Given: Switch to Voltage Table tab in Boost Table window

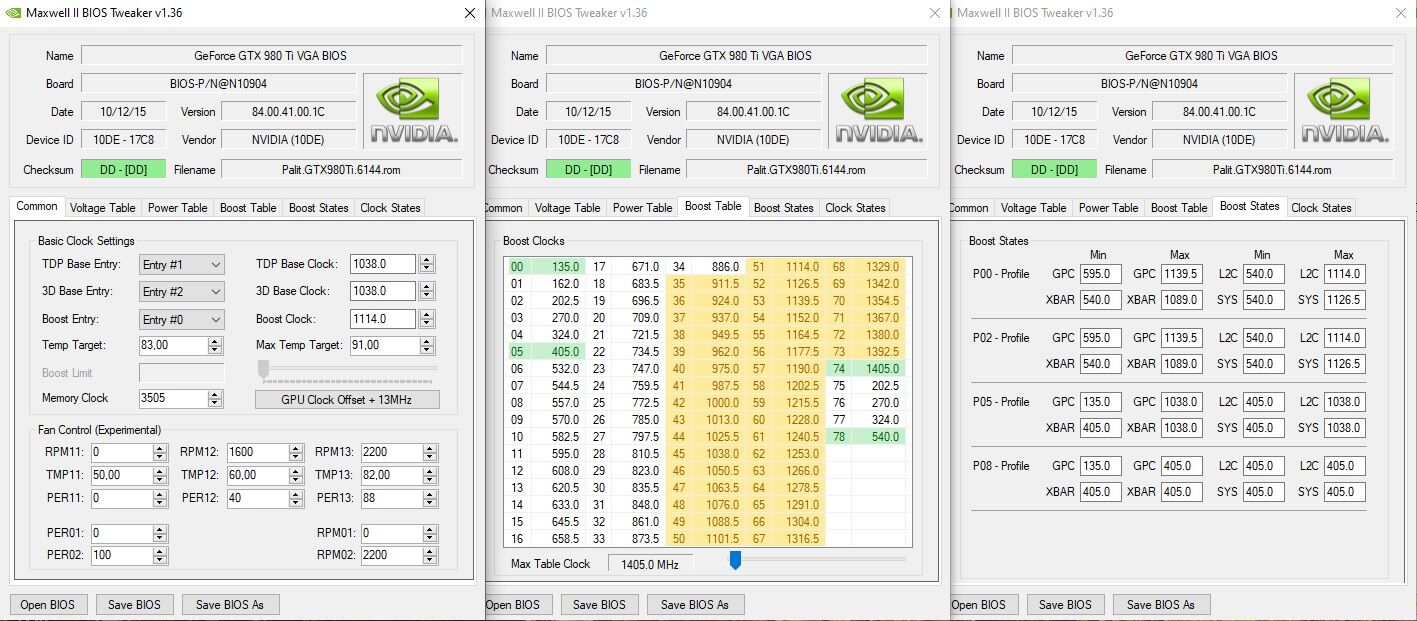Looking at the screenshot, I should (568, 208).
